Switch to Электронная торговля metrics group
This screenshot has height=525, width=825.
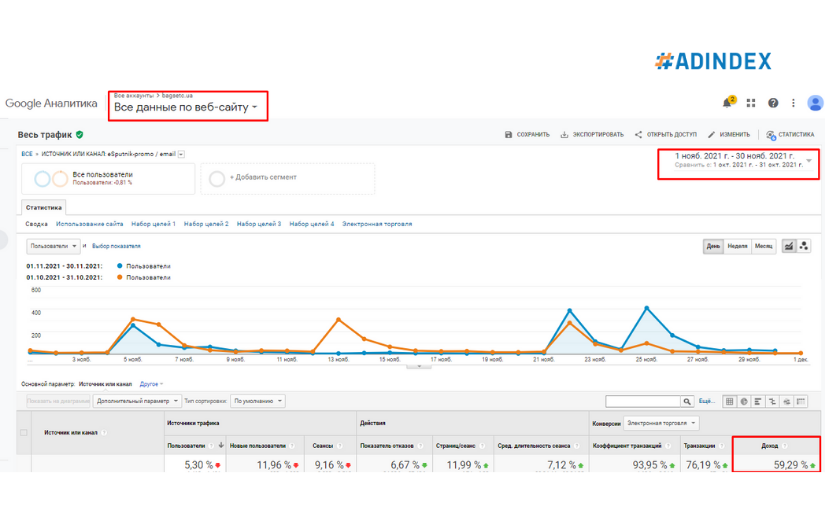coord(377,224)
